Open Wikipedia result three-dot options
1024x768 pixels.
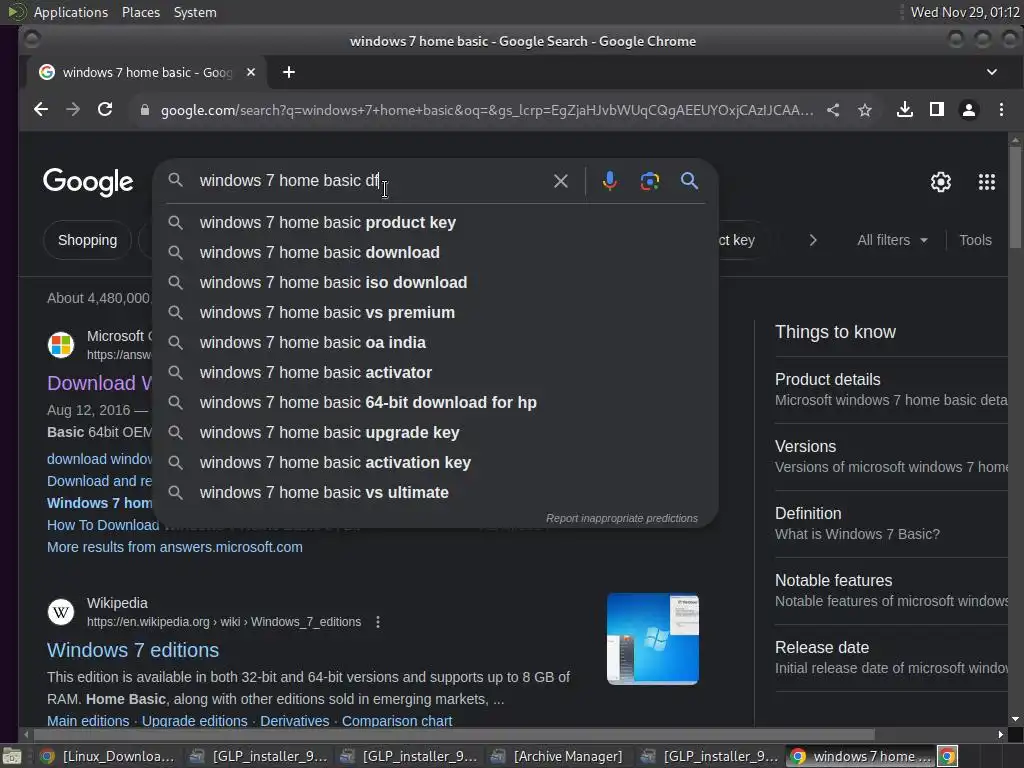click(x=377, y=622)
